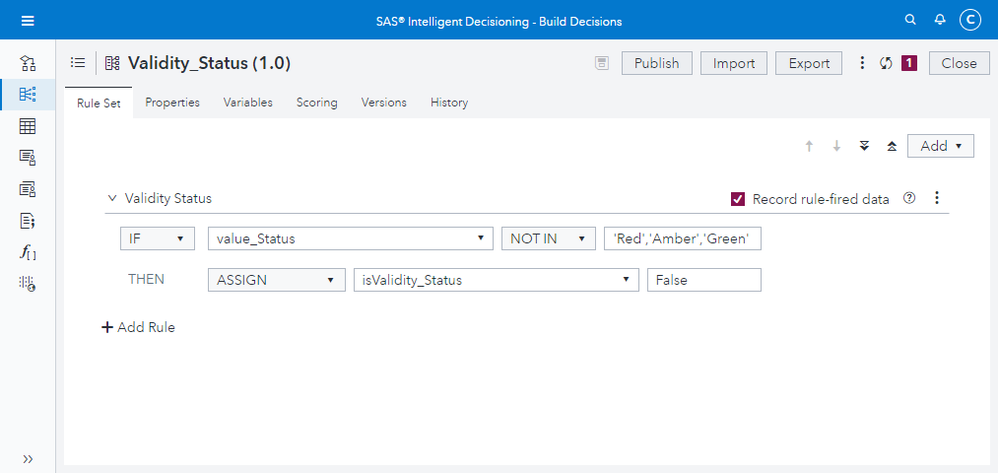Open the Lookup Tables sidebar icon
The width and height of the screenshot is (998, 473).
click(x=28, y=126)
